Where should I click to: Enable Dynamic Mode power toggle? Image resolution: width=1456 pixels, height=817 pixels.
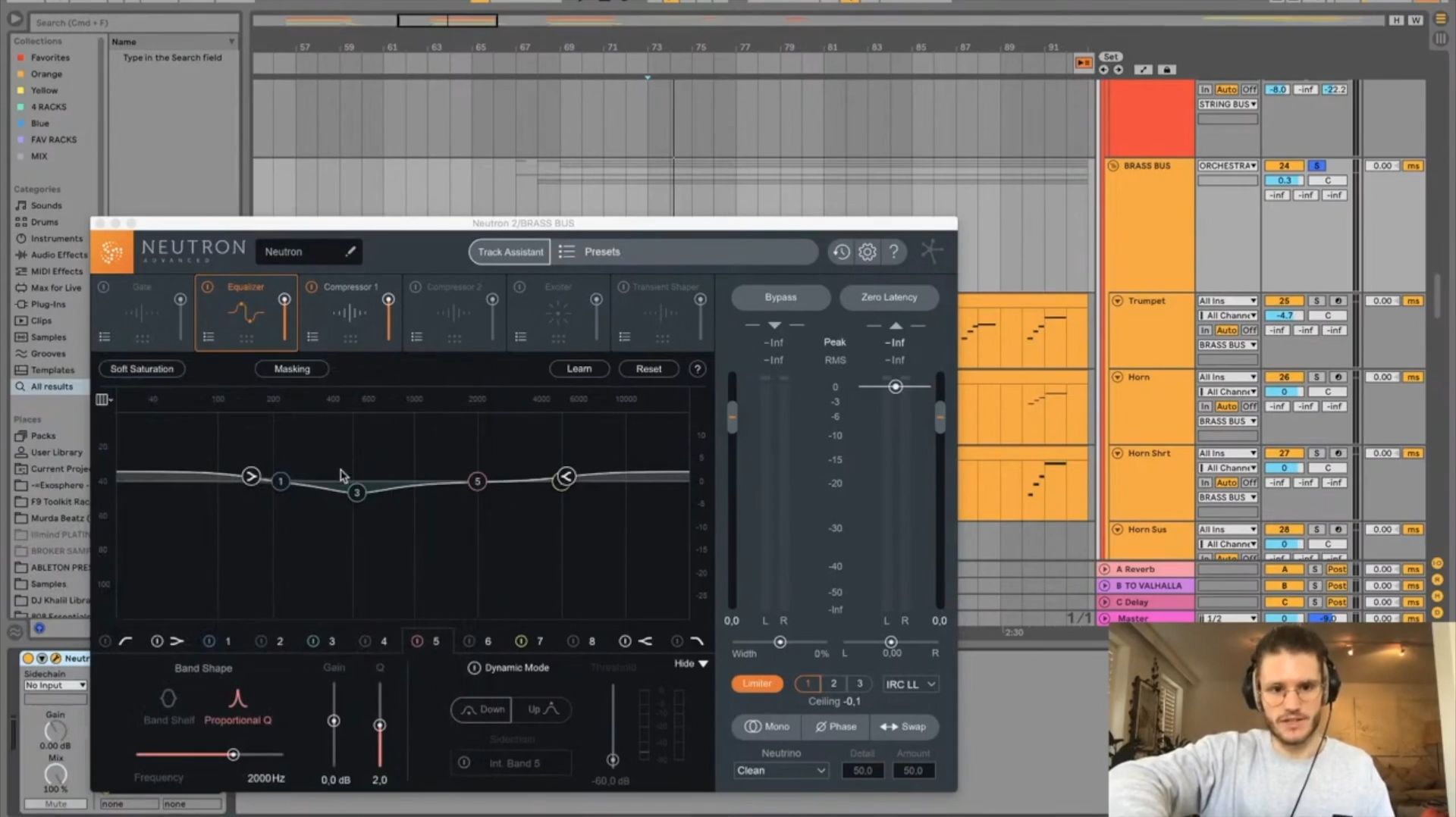(474, 668)
